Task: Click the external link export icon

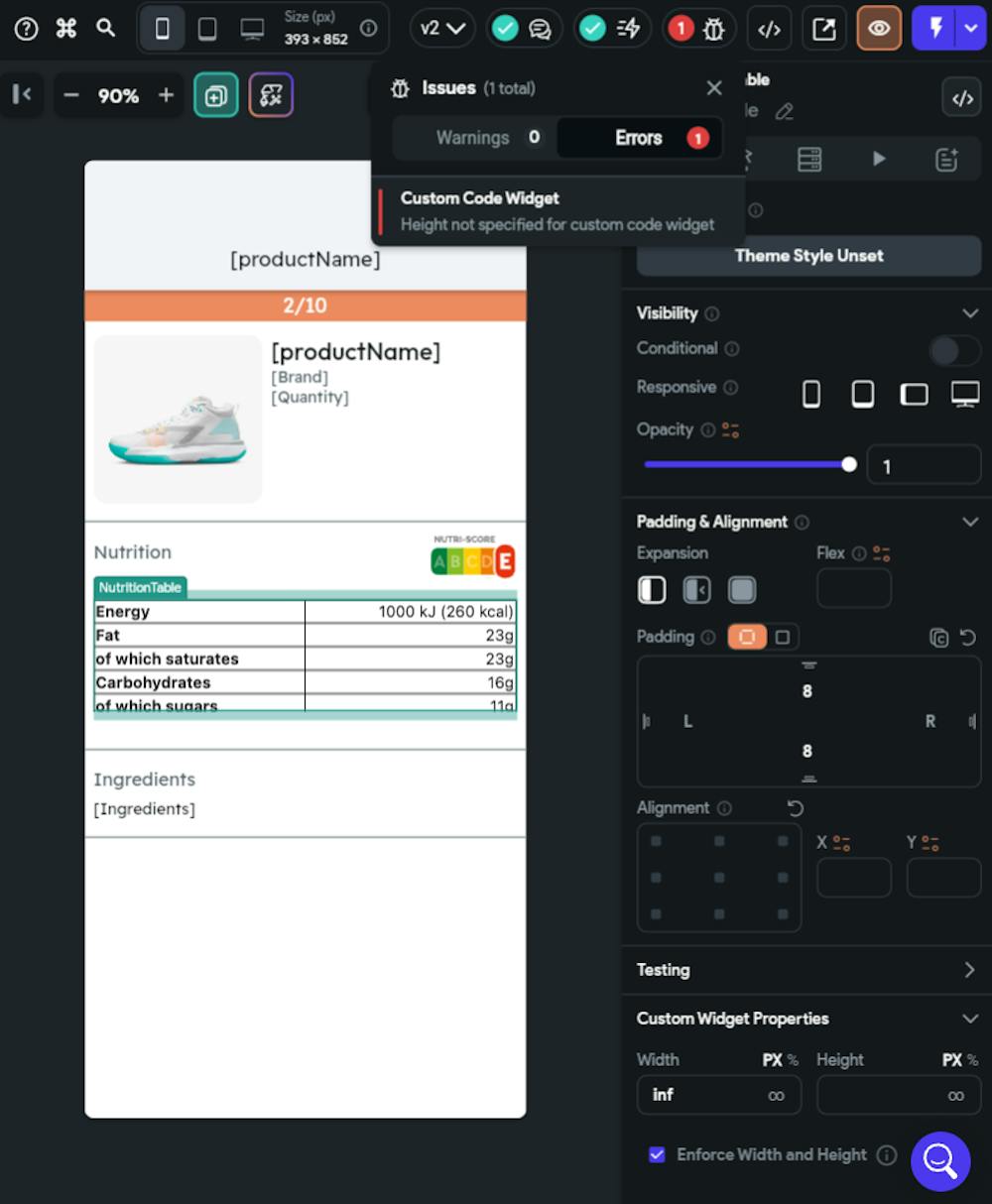Action: (x=823, y=28)
